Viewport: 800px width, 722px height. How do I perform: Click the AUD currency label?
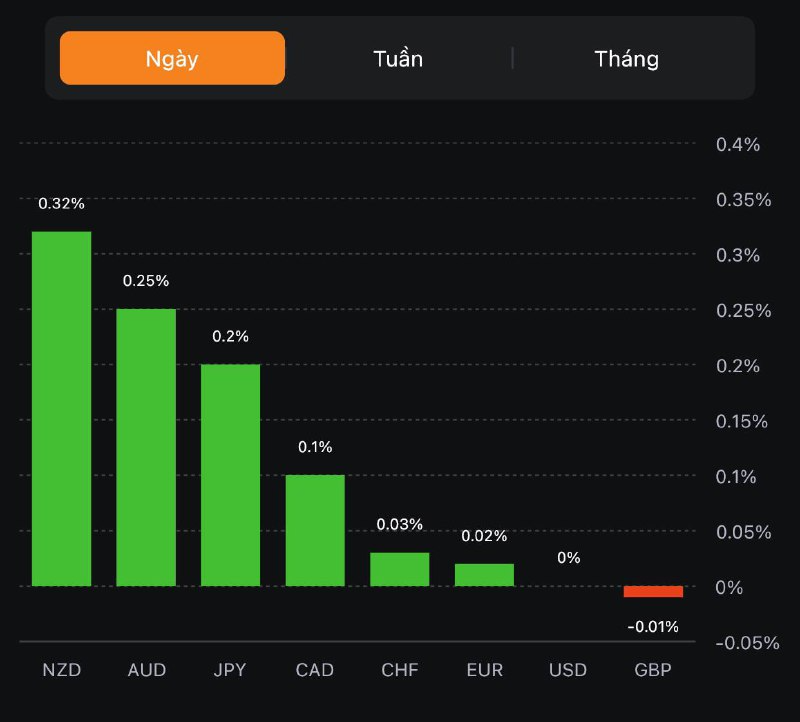(x=146, y=670)
